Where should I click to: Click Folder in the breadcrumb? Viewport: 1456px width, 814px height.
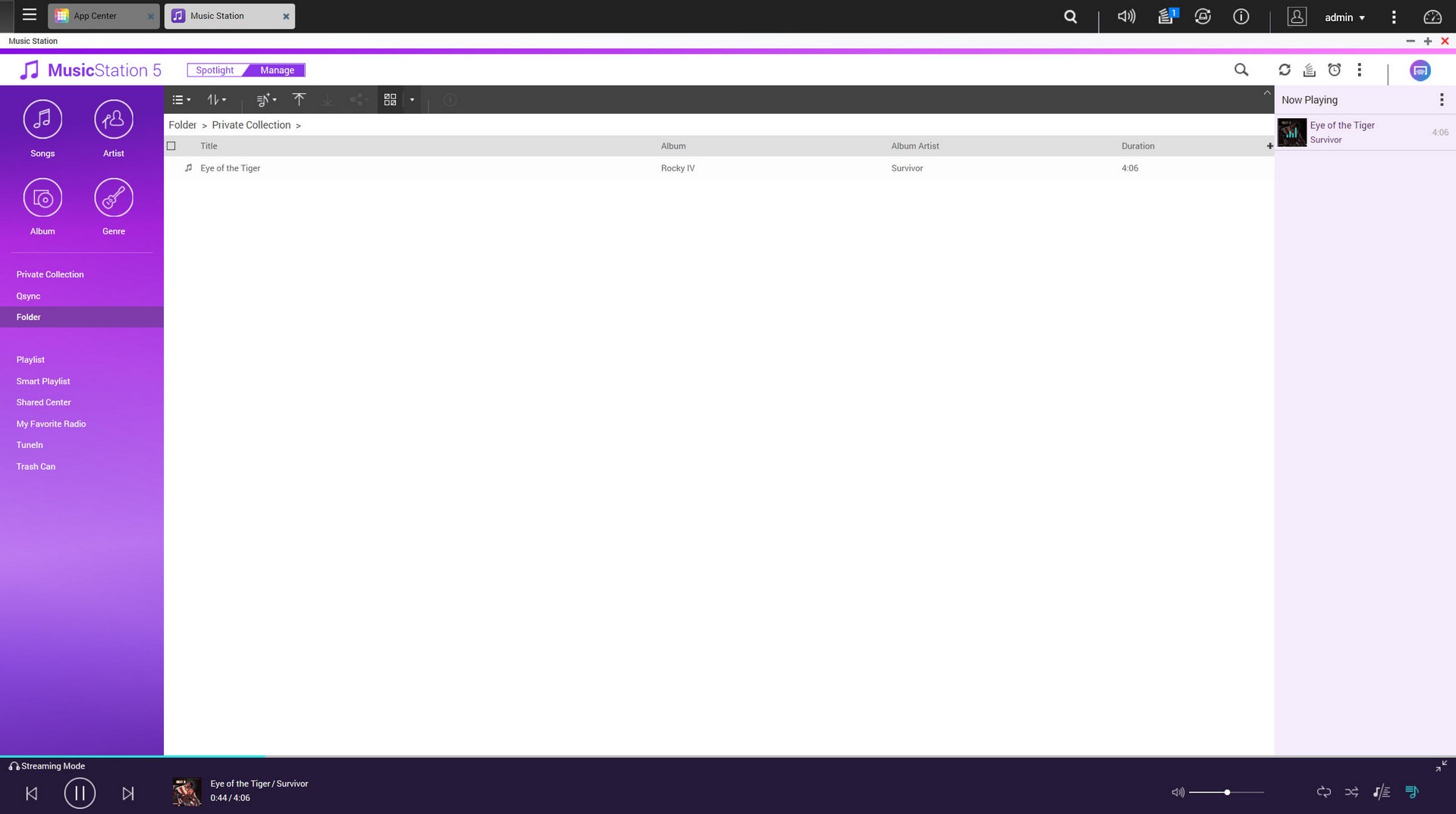pyautogui.click(x=182, y=125)
